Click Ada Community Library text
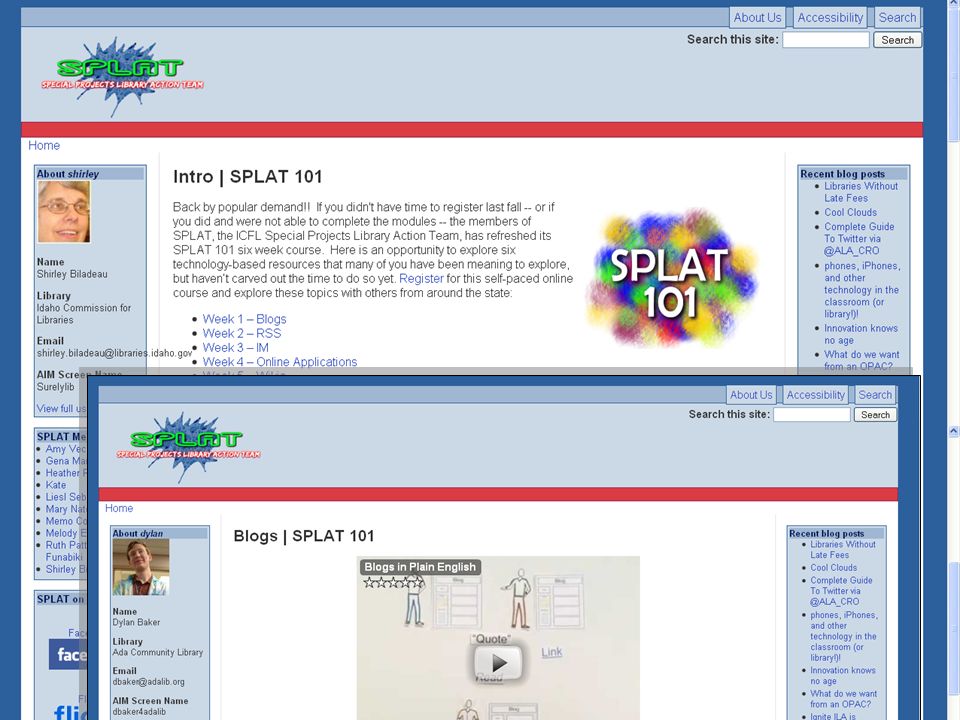 157,653
